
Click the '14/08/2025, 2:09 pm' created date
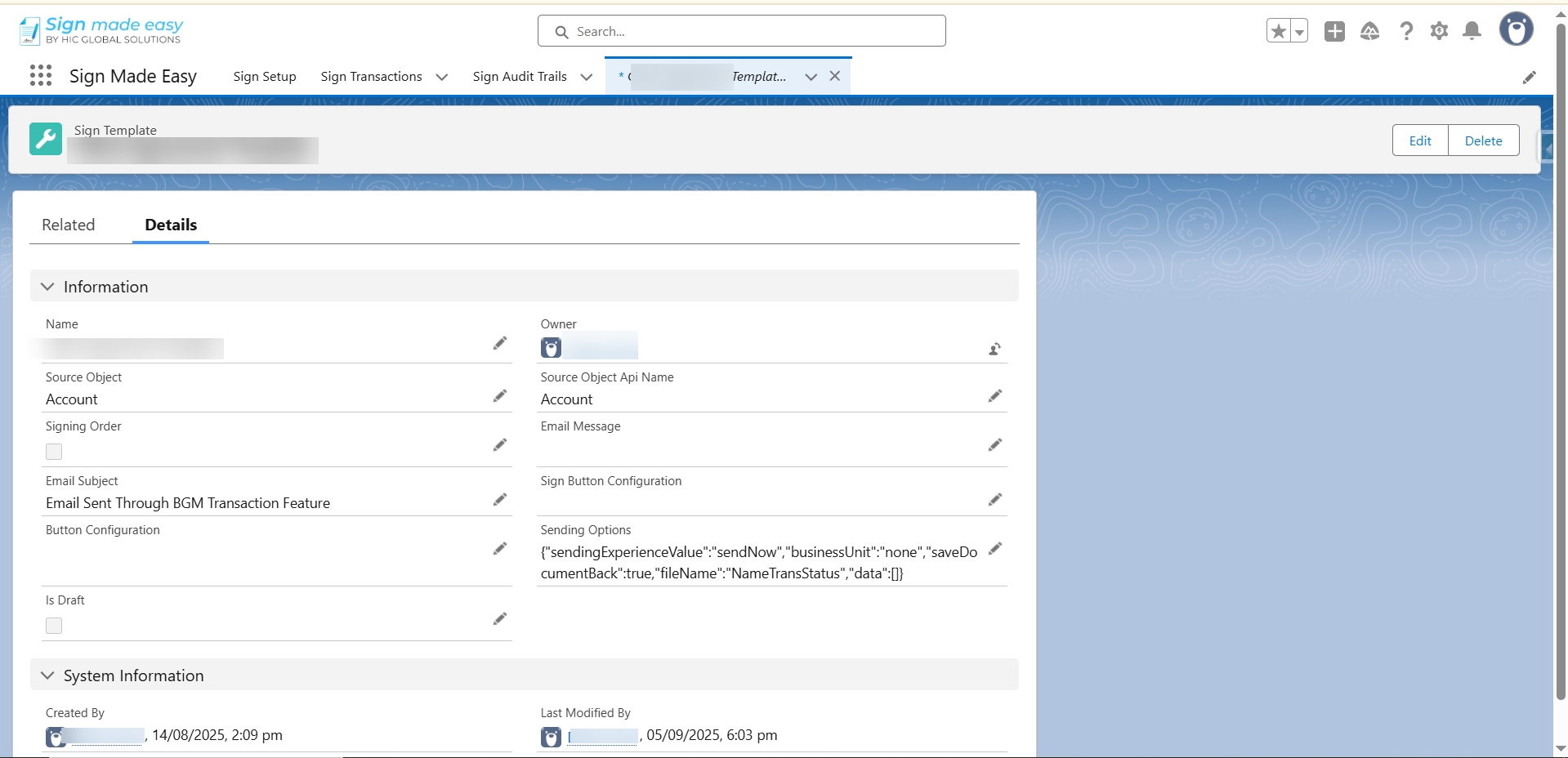(217, 735)
